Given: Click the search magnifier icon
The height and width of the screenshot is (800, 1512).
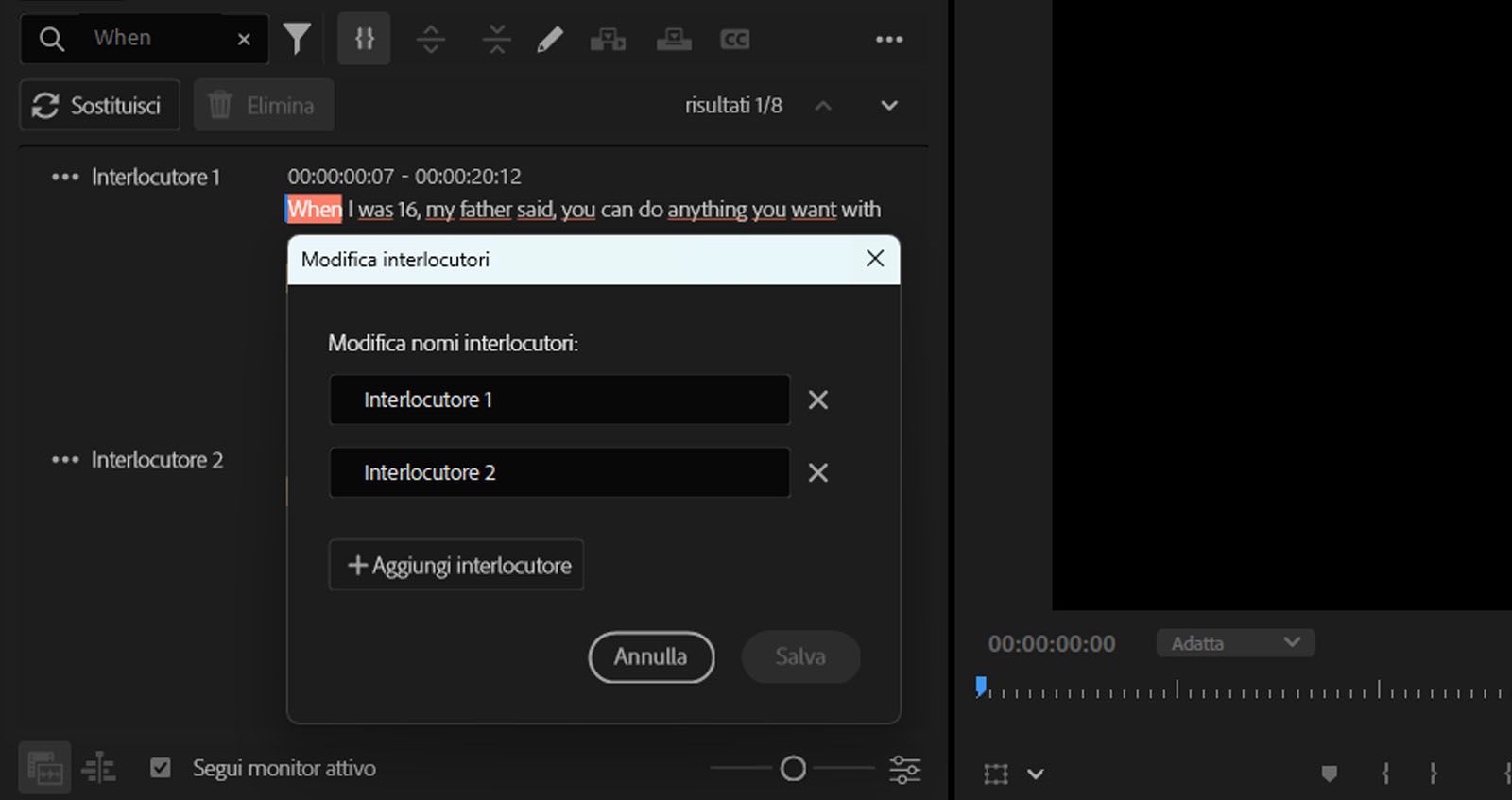Looking at the screenshot, I should click(x=52, y=39).
